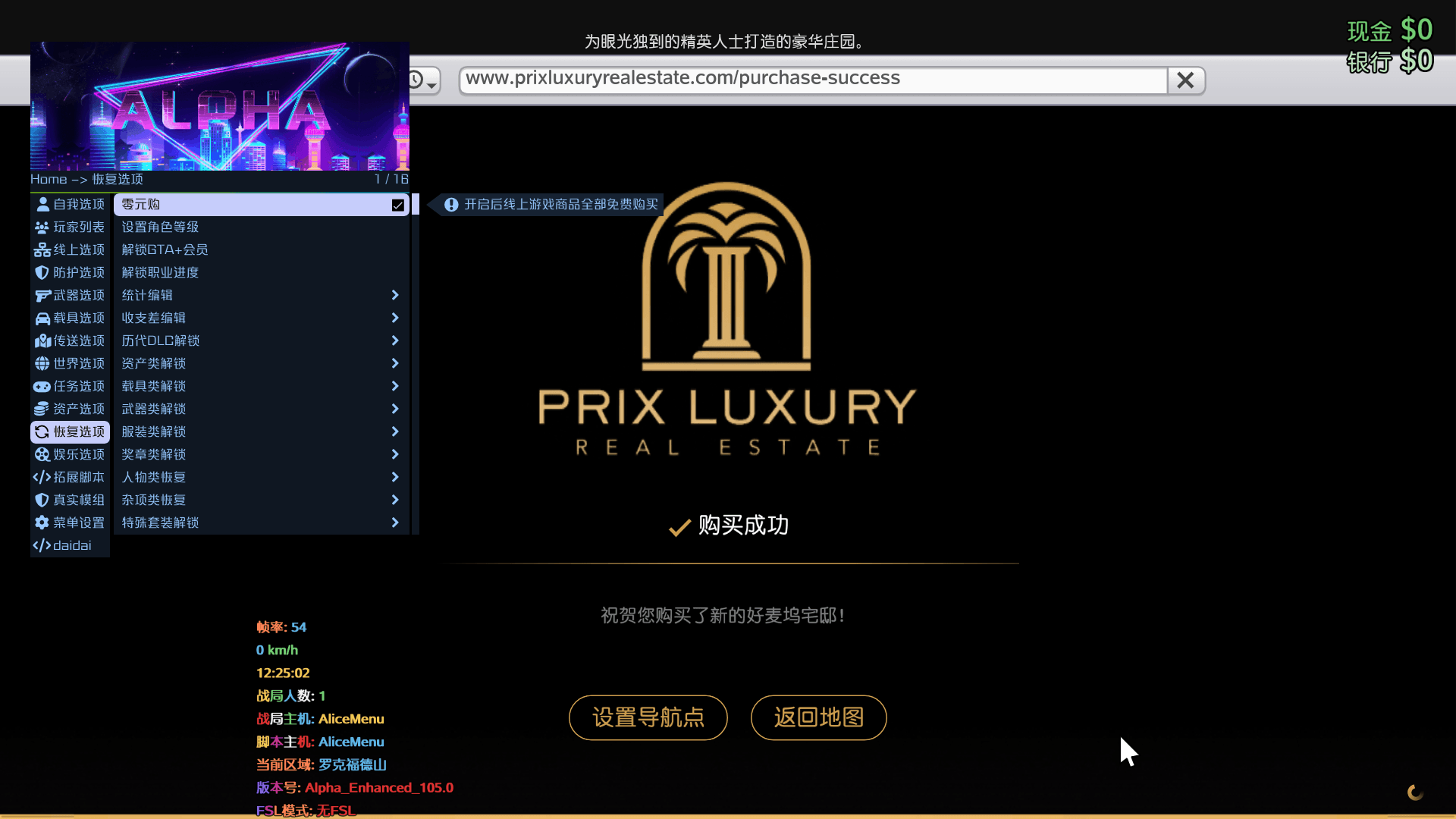Open the 传送选项 menu category

click(71, 340)
